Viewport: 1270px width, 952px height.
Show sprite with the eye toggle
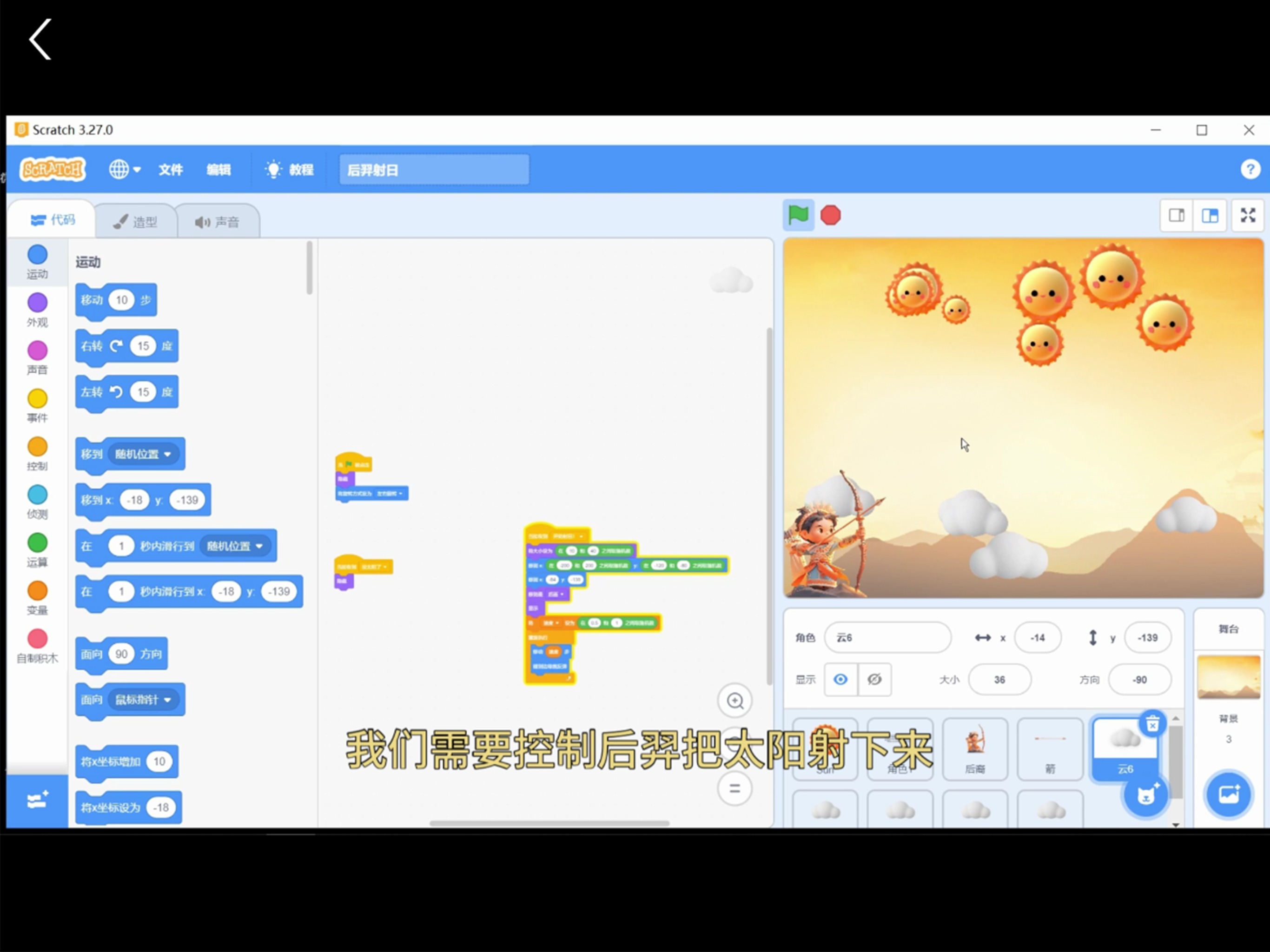click(x=840, y=679)
